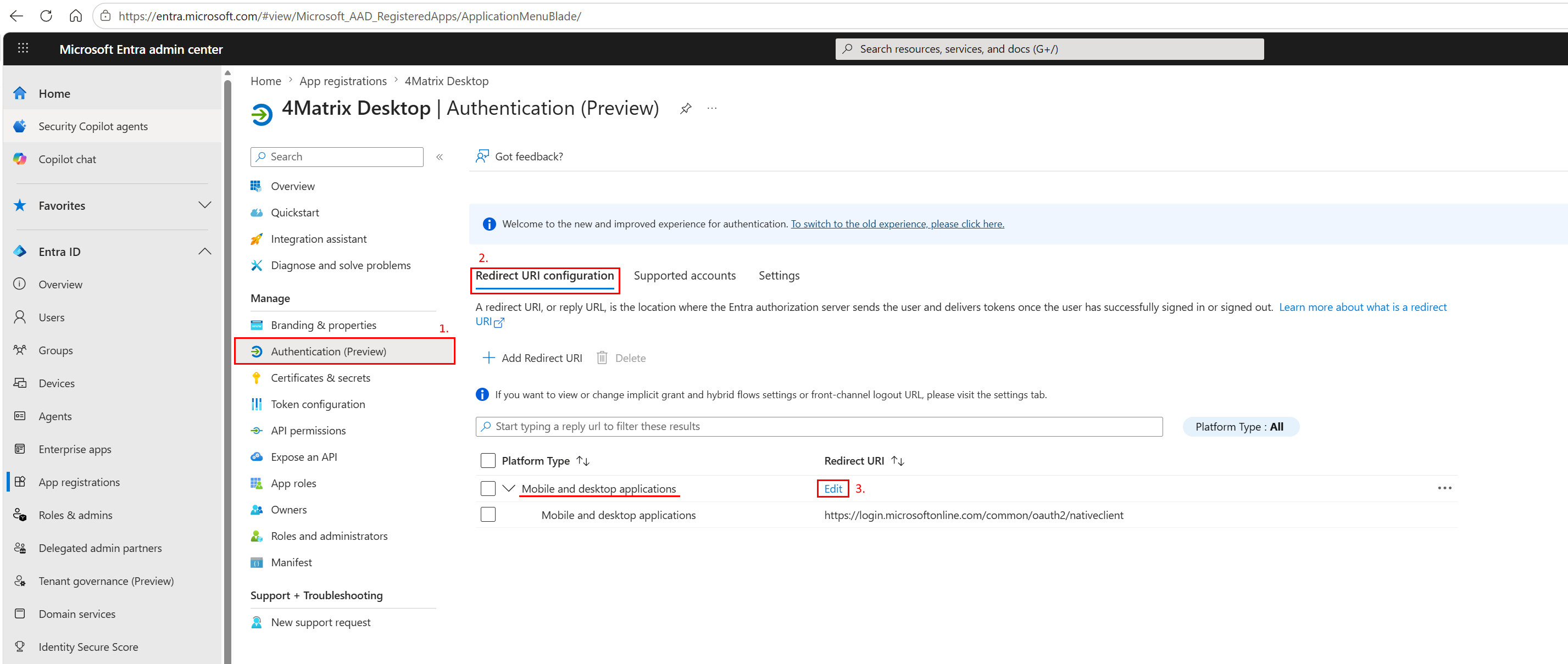This screenshot has width=1568, height=664.
Task: Collapse the Entra ID section chevron
Action: (x=205, y=252)
